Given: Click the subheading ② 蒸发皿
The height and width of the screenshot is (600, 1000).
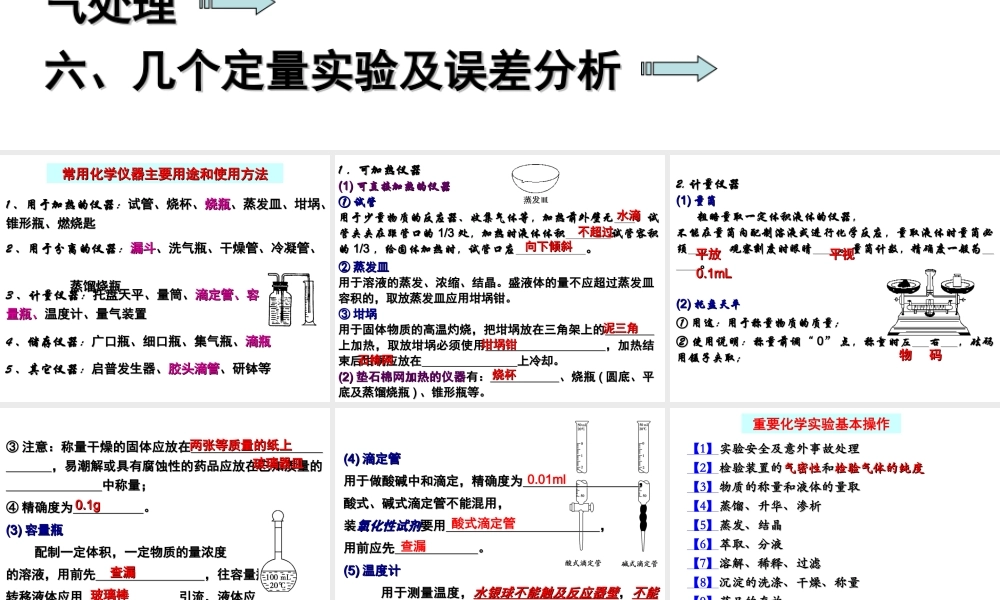Looking at the screenshot, I should pos(364,267).
